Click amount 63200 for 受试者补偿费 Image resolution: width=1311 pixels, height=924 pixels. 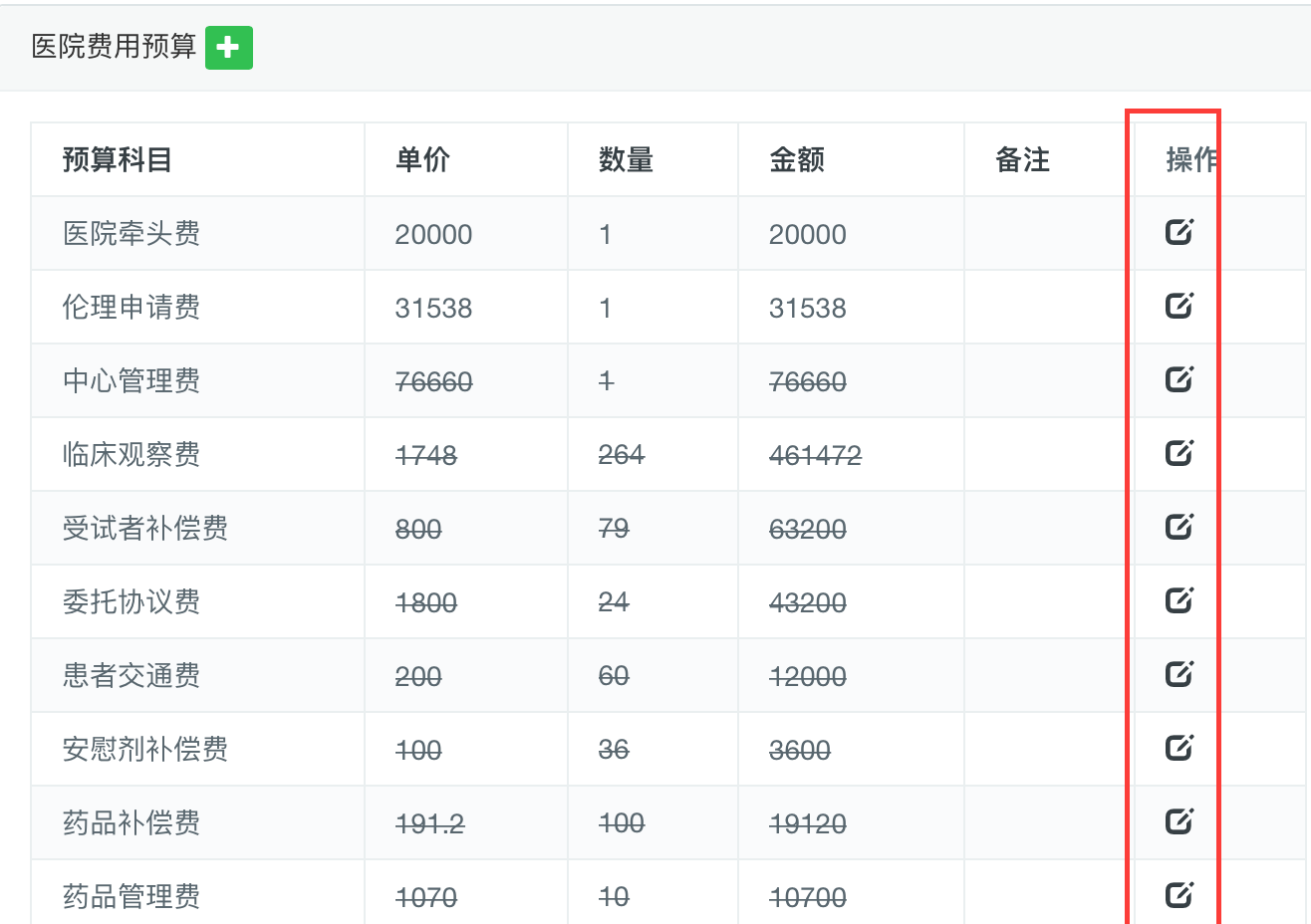[808, 530]
